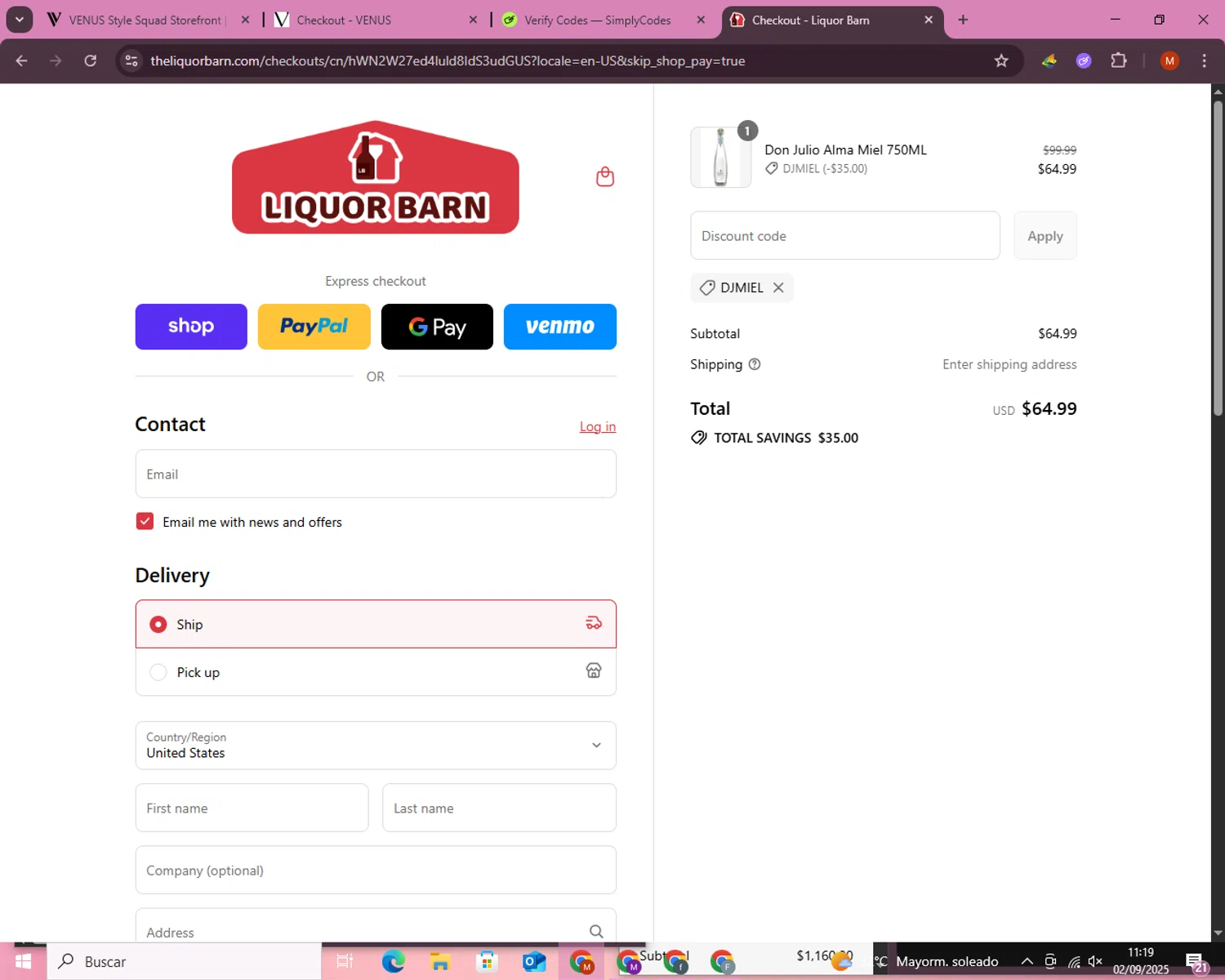The width and height of the screenshot is (1225, 980).
Task: Click the volume muted tray icon
Action: 1095,961
